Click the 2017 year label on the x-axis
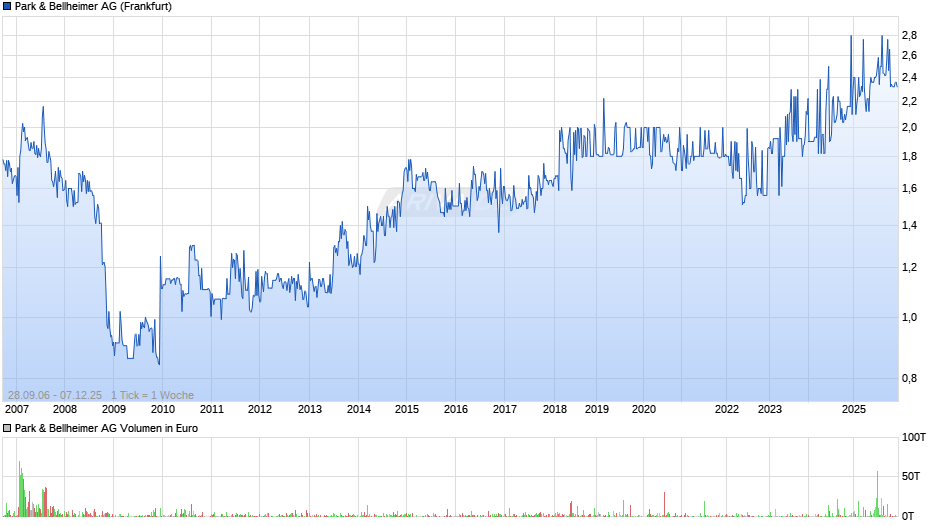Screen dimensions: 940x526 pyautogui.click(x=505, y=409)
